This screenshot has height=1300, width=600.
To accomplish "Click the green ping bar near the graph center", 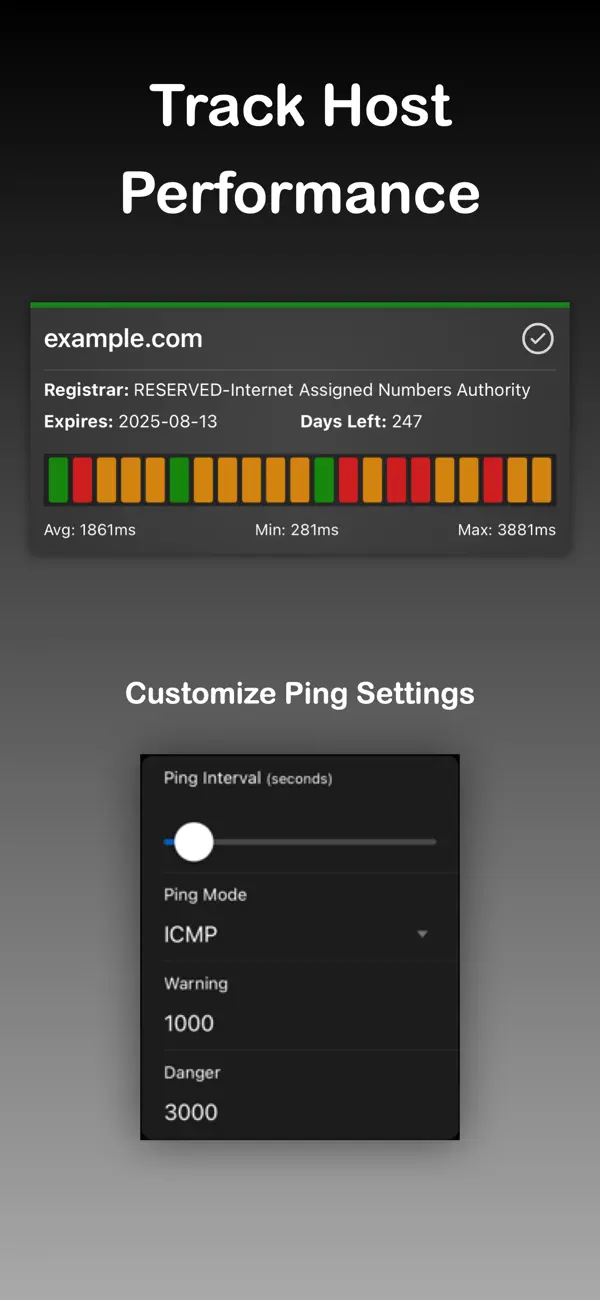I will tap(322, 480).
